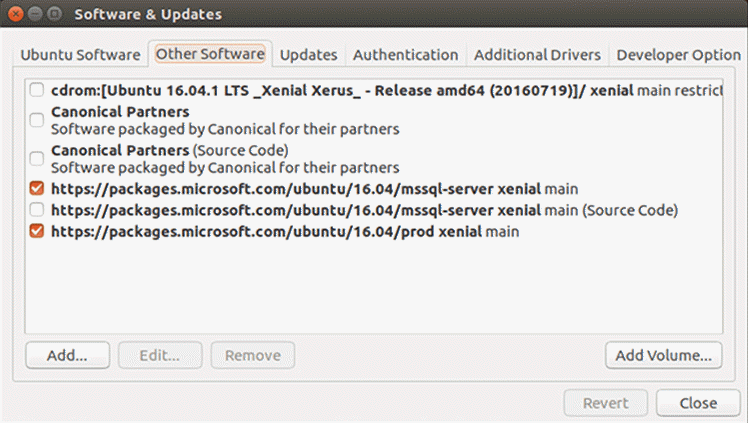
Task: Open the Additional Drivers tab
Action: [x=537, y=55]
